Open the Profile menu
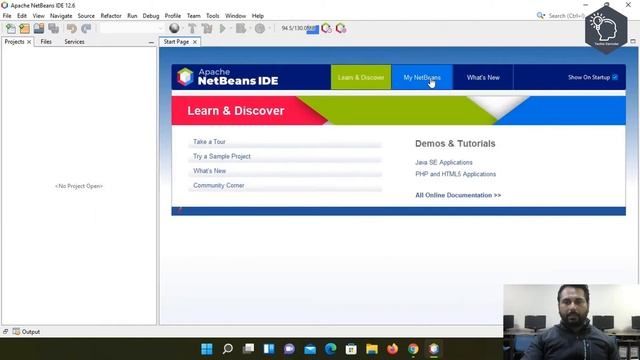The image size is (640, 360). pyautogui.click(x=173, y=16)
